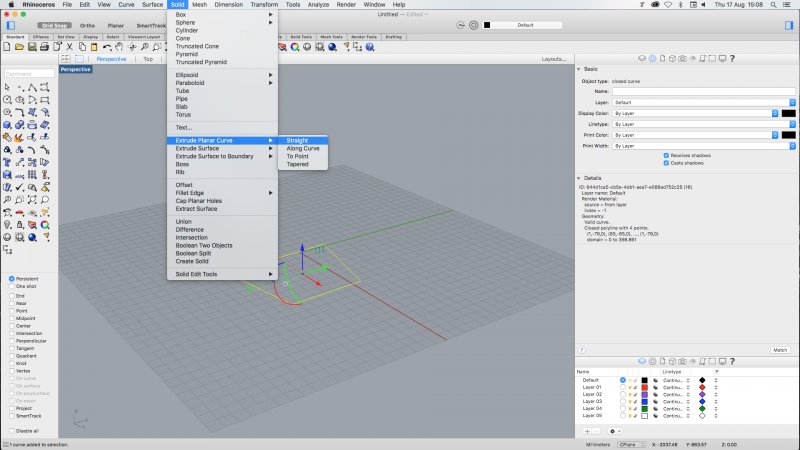
Task: Click the Save floppy disk icon
Action: pos(32,47)
